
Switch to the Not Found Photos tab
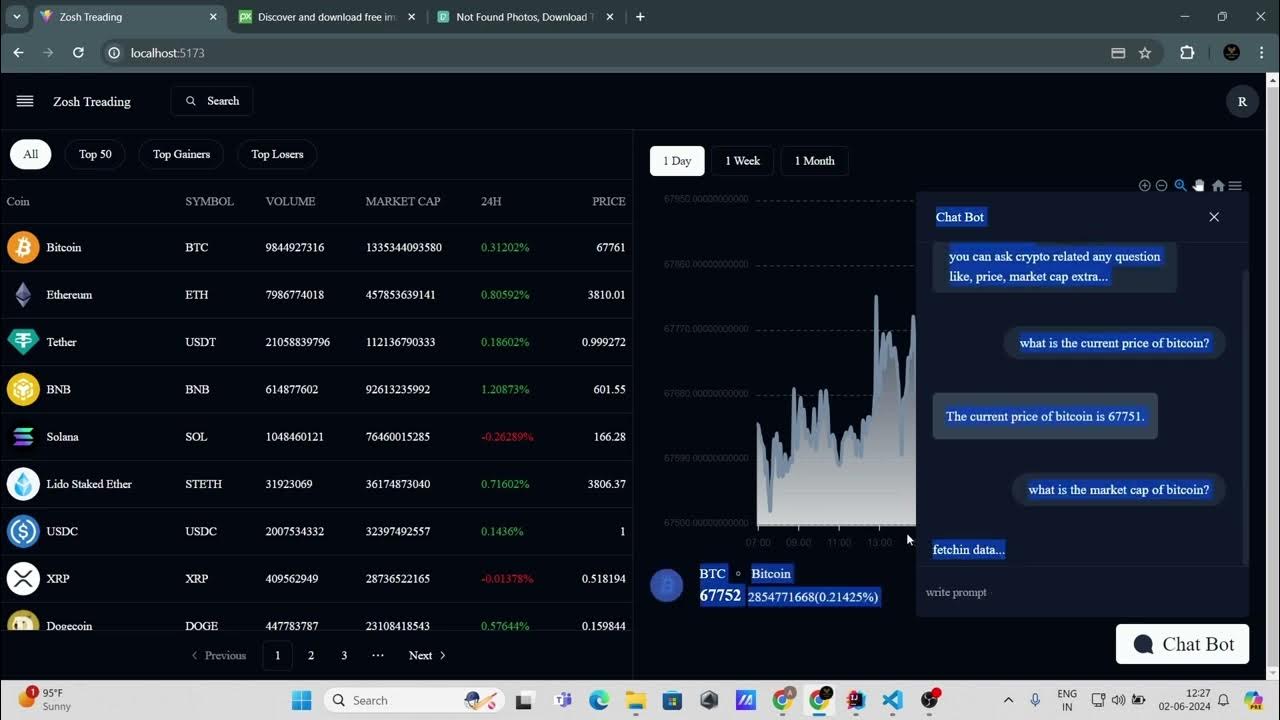(525, 17)
